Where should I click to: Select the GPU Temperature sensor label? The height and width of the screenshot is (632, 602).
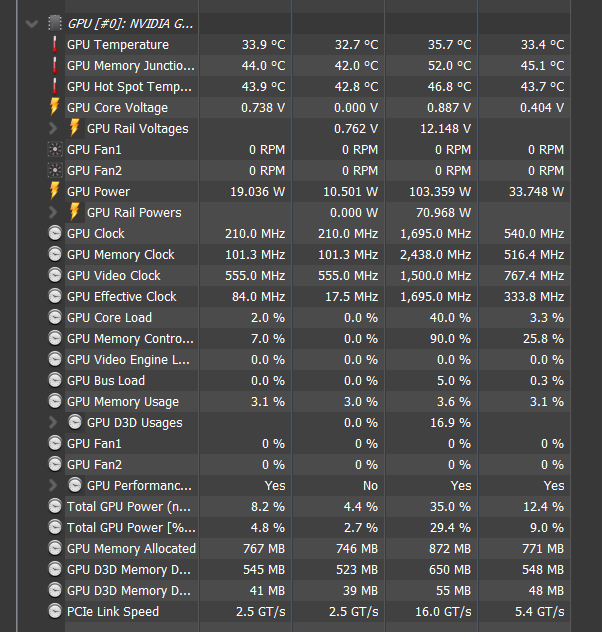pos(118,44)
